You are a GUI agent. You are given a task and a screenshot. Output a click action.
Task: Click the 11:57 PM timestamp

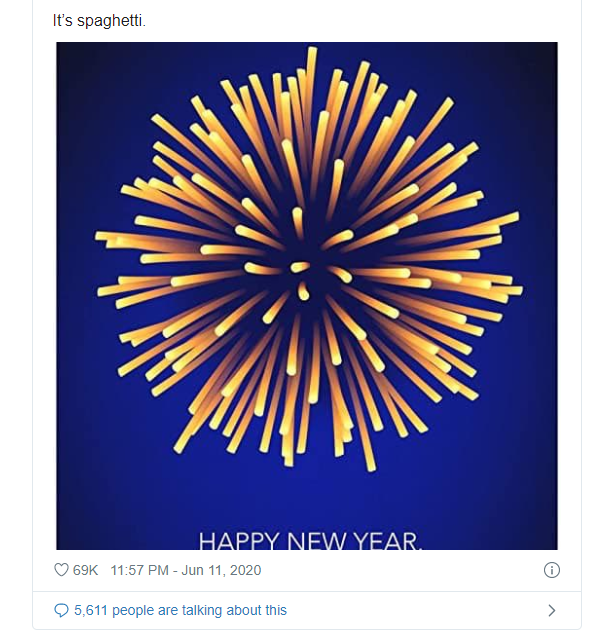click(139, 570)
